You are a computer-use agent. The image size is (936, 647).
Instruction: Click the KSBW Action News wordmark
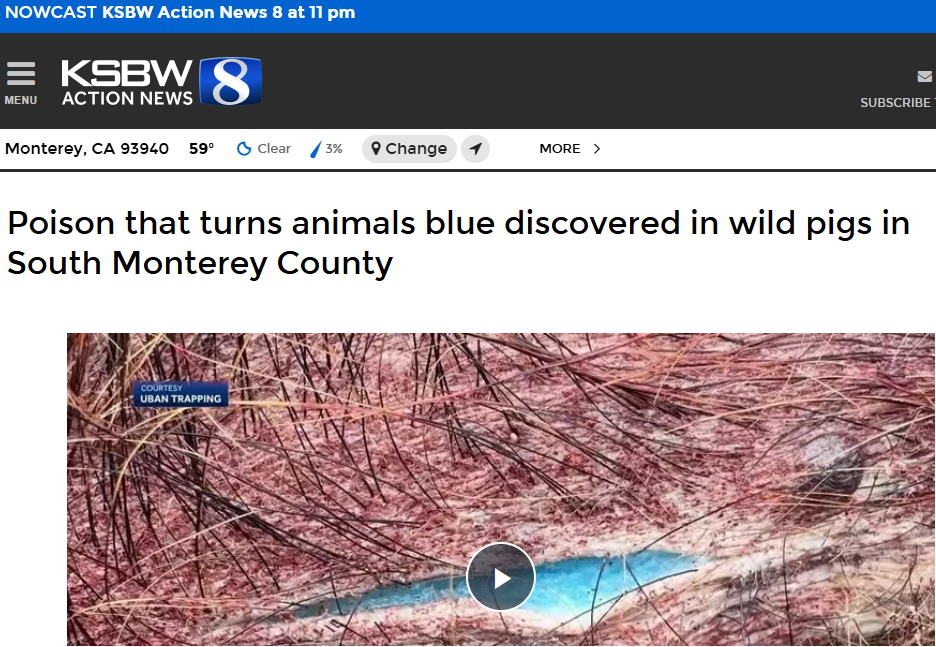tap(127, 82)
